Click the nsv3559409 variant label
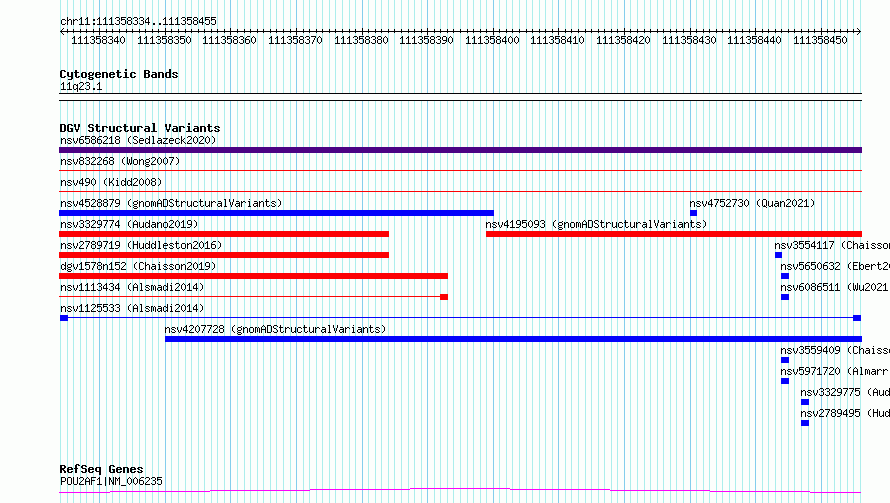This screenshot has height=503, width=890. coord(835,350)
